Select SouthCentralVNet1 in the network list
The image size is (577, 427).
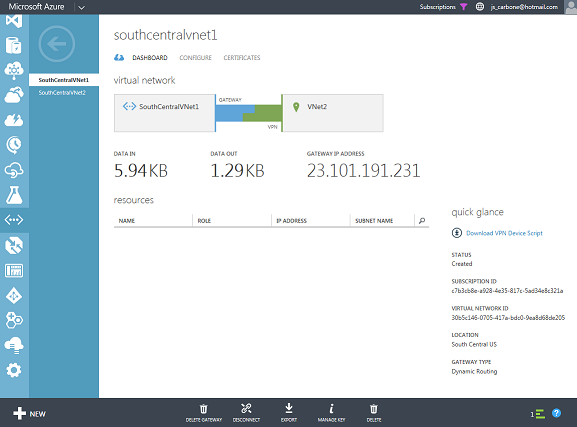click(x=64, y=80)
